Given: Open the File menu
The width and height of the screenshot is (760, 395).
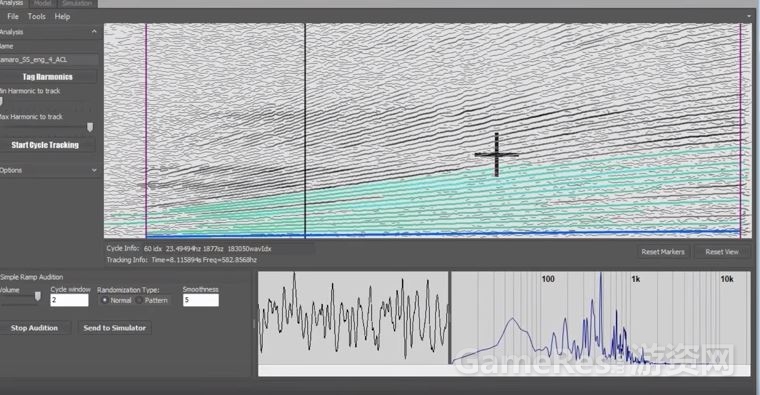Looking at the screenshot, I should 13,16.
